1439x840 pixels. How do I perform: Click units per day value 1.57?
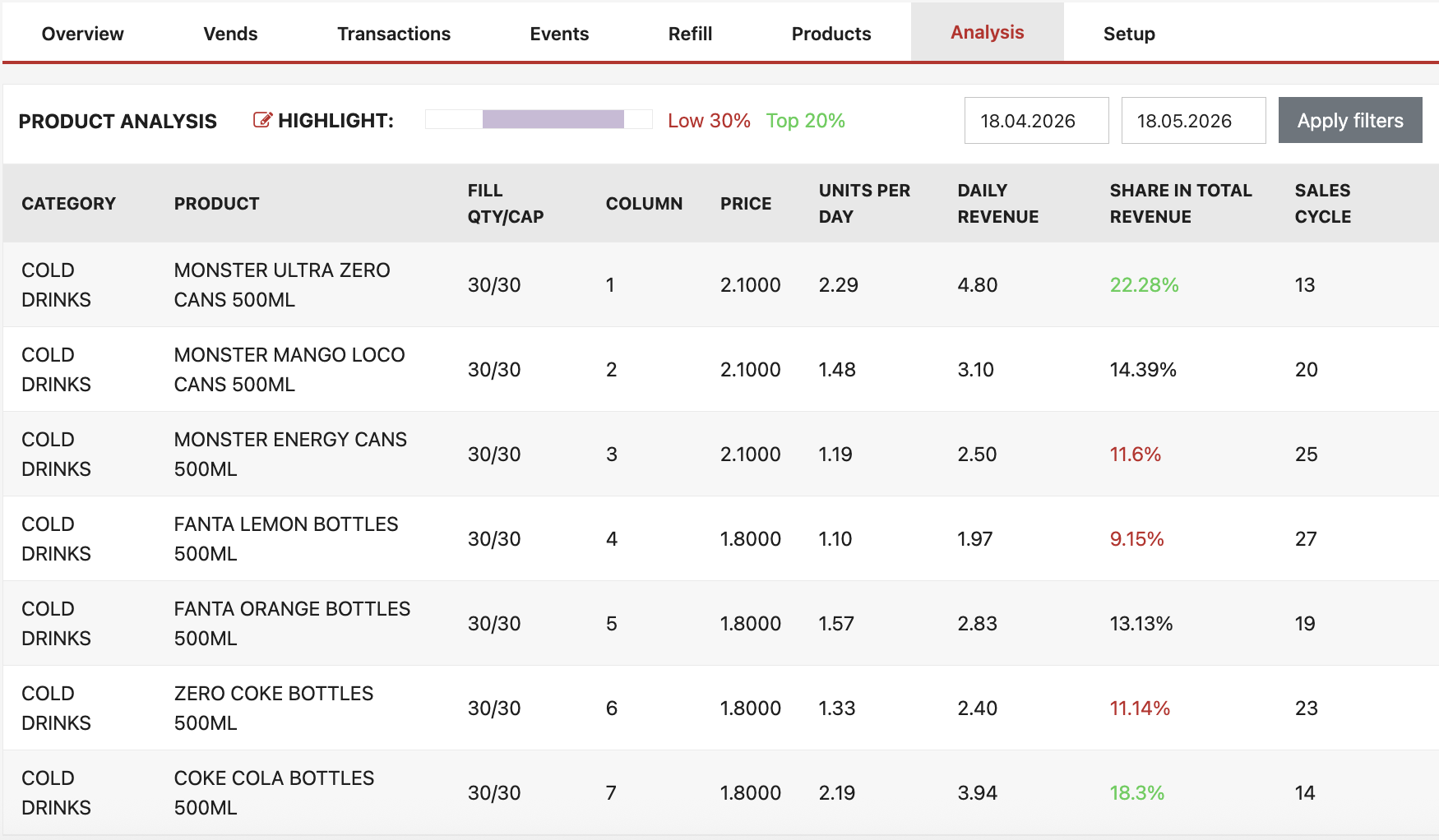pyautogui.click(x=836, y=624)
